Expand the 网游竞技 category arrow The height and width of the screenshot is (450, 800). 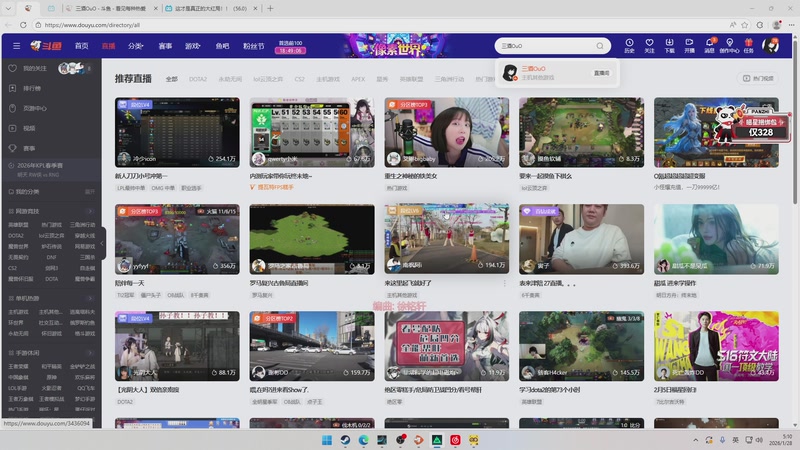click(x=90, y=211)
